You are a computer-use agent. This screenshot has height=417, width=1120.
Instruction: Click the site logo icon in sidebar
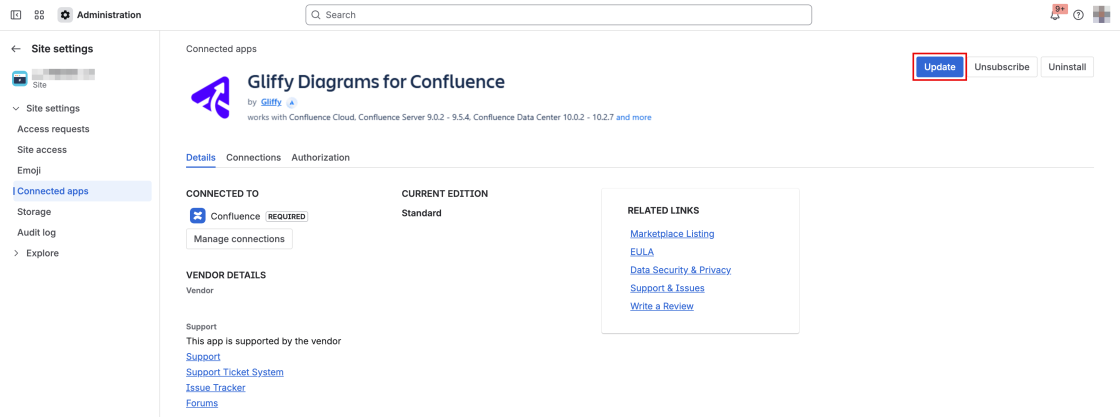pos(20,79)
